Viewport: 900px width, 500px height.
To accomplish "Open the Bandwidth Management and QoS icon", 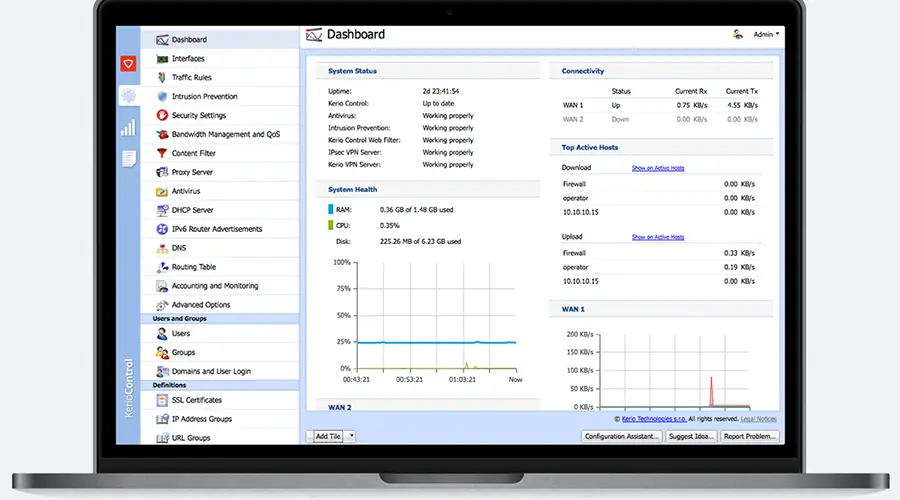I will click(162, 134).
